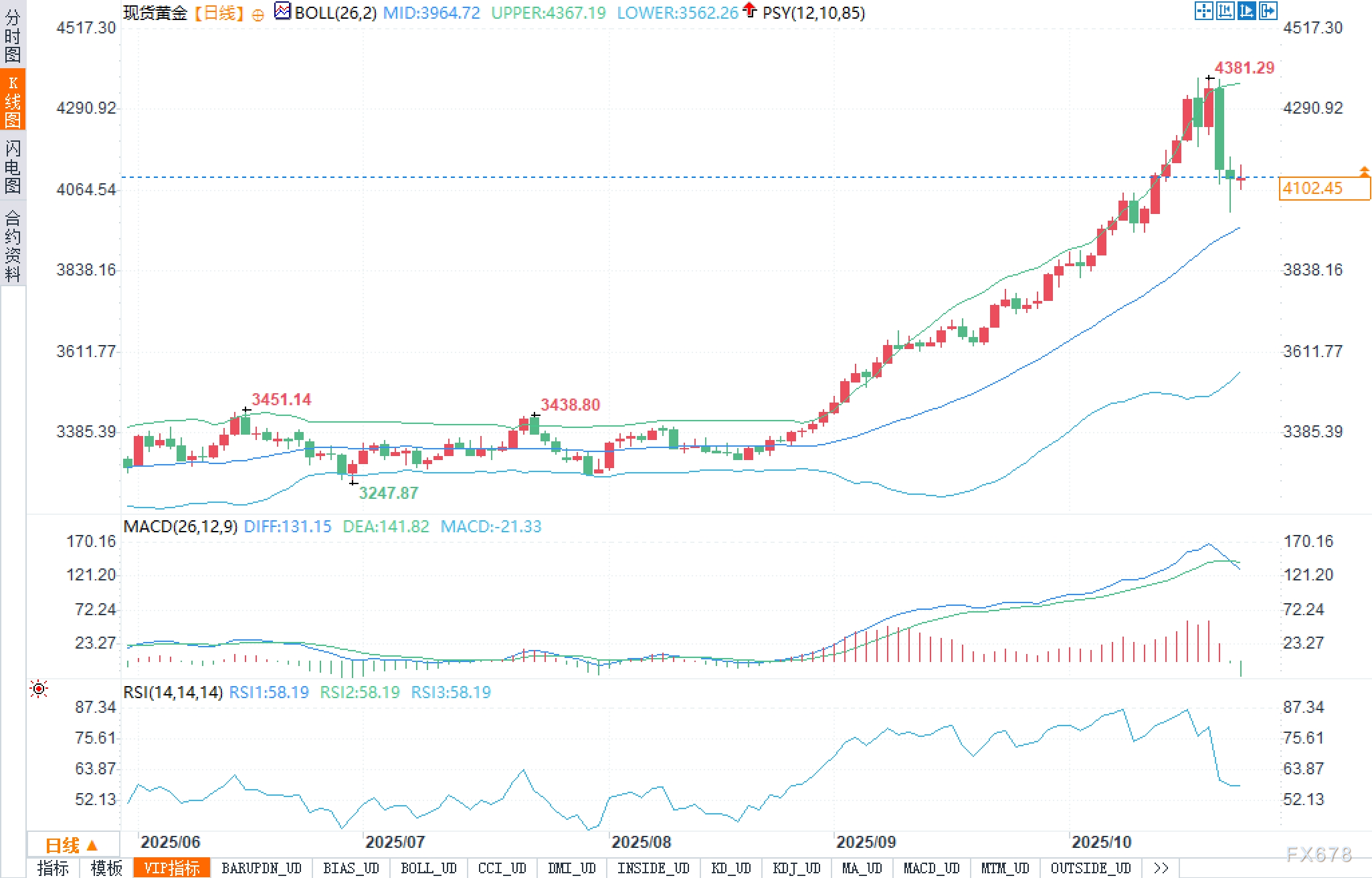This screenshot has width=1372, height=878.
Task: Choose the MACD_UD indicator tab
Action: pyautogui.click(x=931, y=868)
